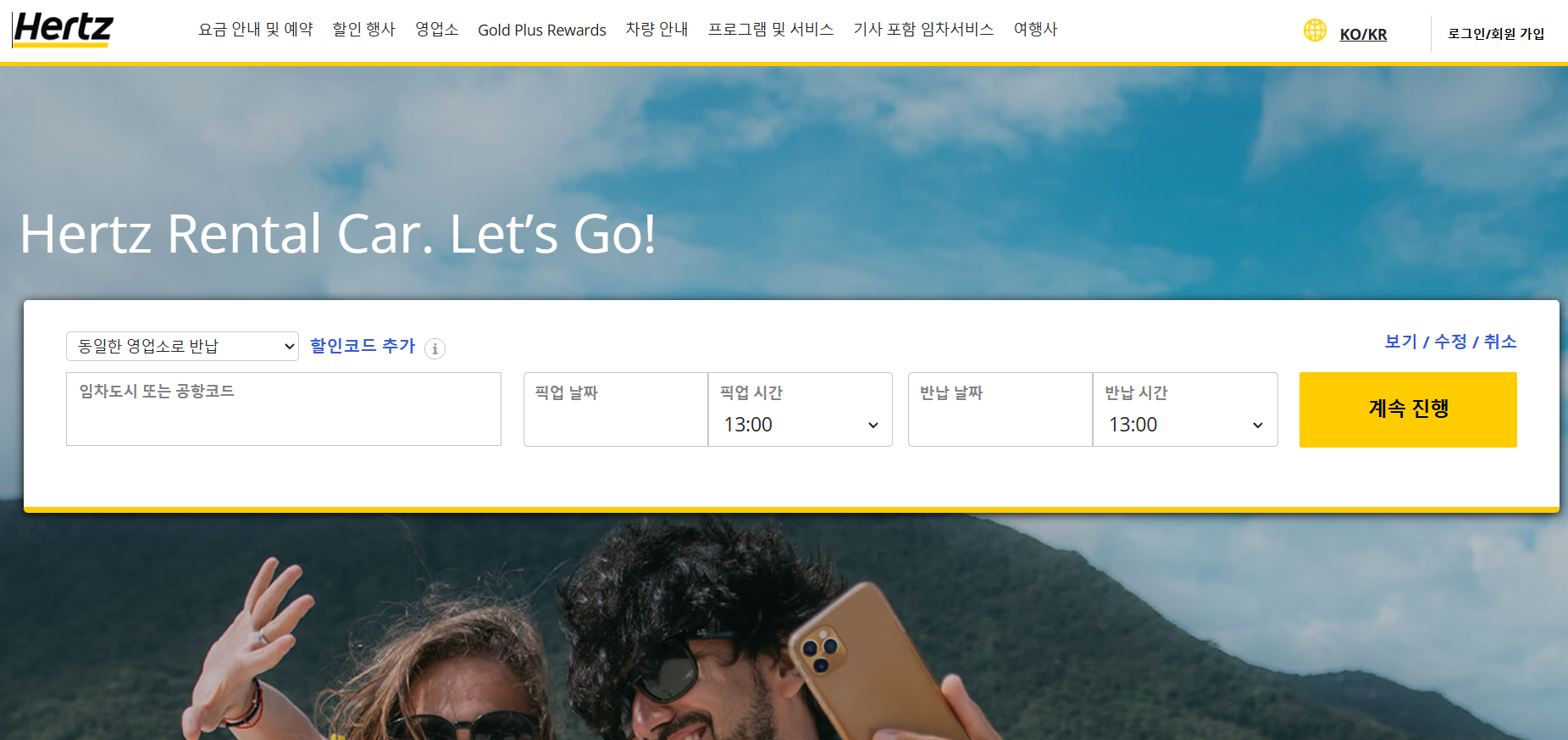Open the 여행사 menu

point(1035,30)
